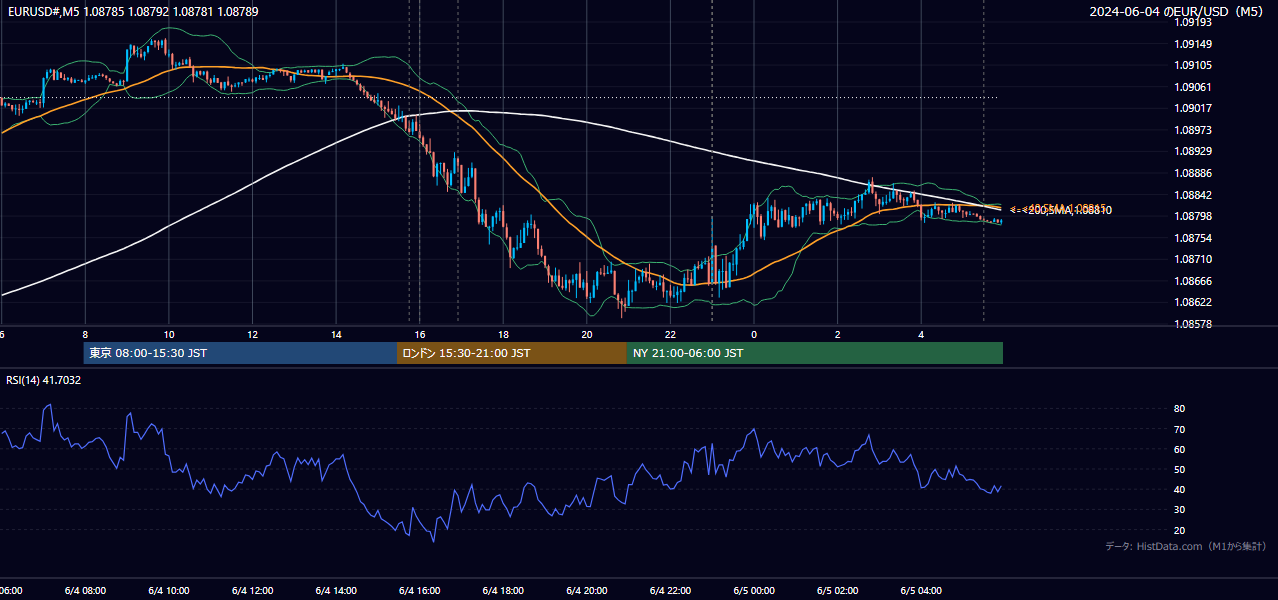Screen dimensions: 1278x600
Task: Click the RSI axis level 40
Action: [1179, 489]
